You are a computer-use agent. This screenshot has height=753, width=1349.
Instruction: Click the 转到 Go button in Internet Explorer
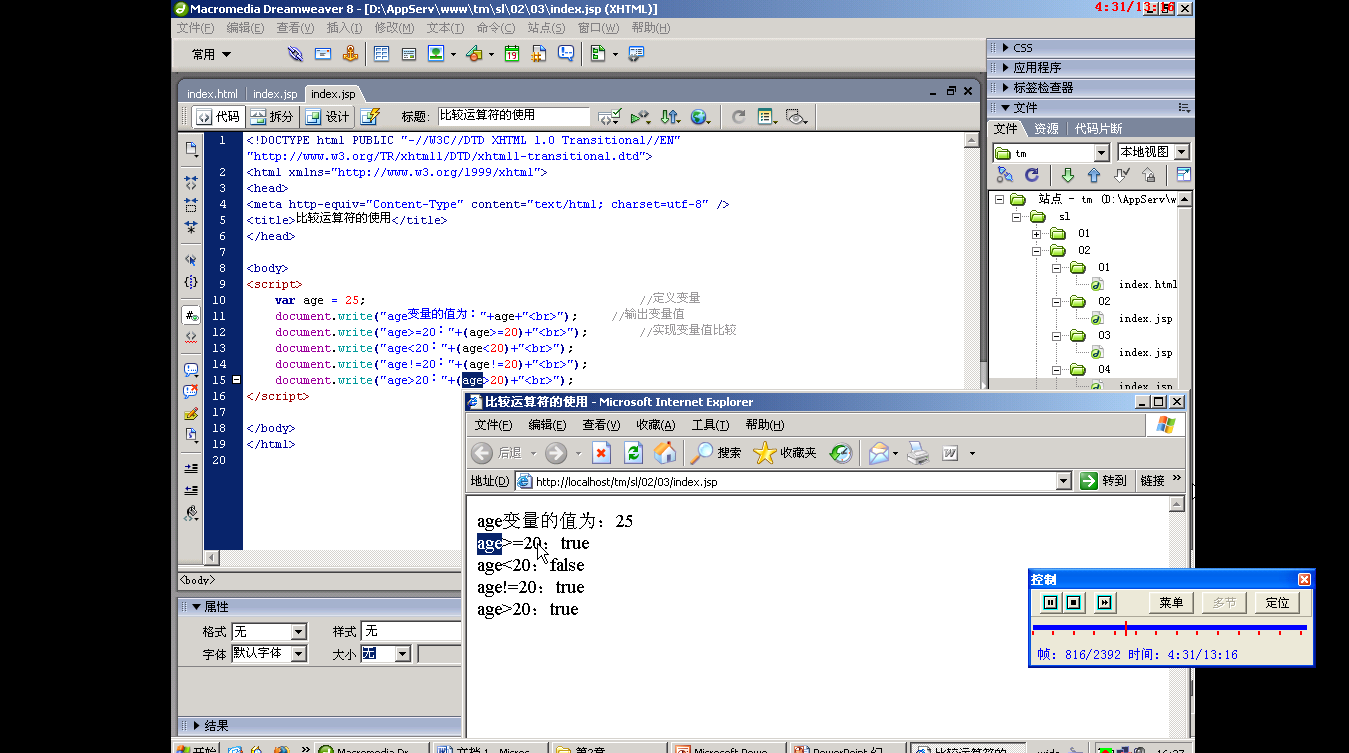[x=1106, y=481]
